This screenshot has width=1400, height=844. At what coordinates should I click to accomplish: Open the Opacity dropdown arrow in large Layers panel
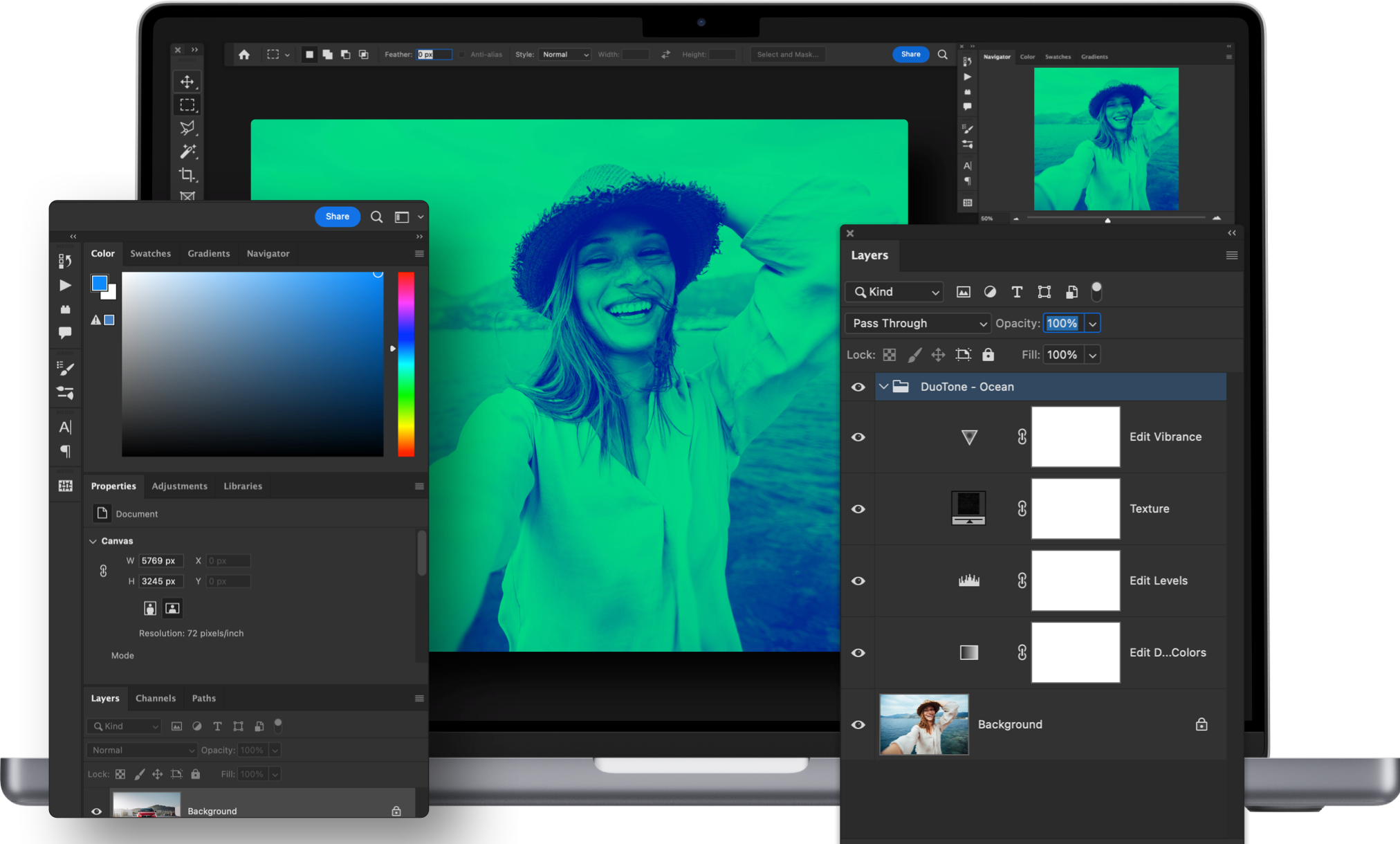(x=1092, y=324)
